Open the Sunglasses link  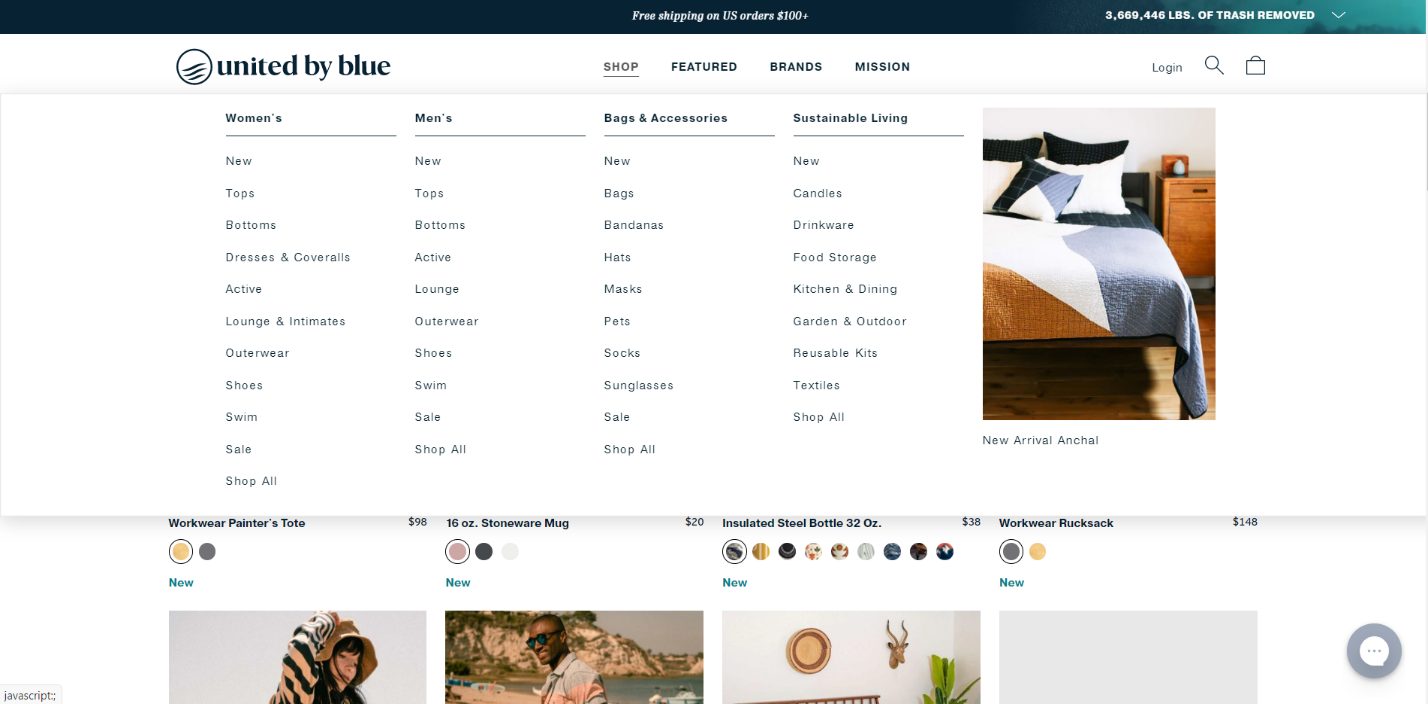[639, 385]
